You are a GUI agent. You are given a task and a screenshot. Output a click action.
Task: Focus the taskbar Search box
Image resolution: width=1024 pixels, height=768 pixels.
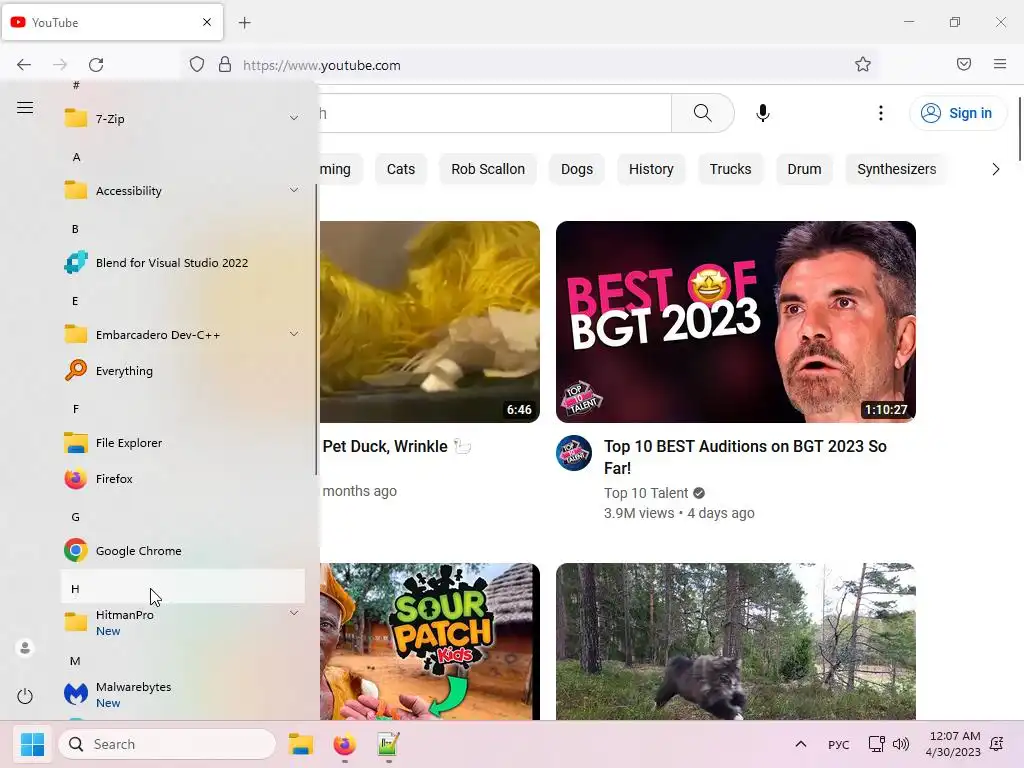coord(167,744)
